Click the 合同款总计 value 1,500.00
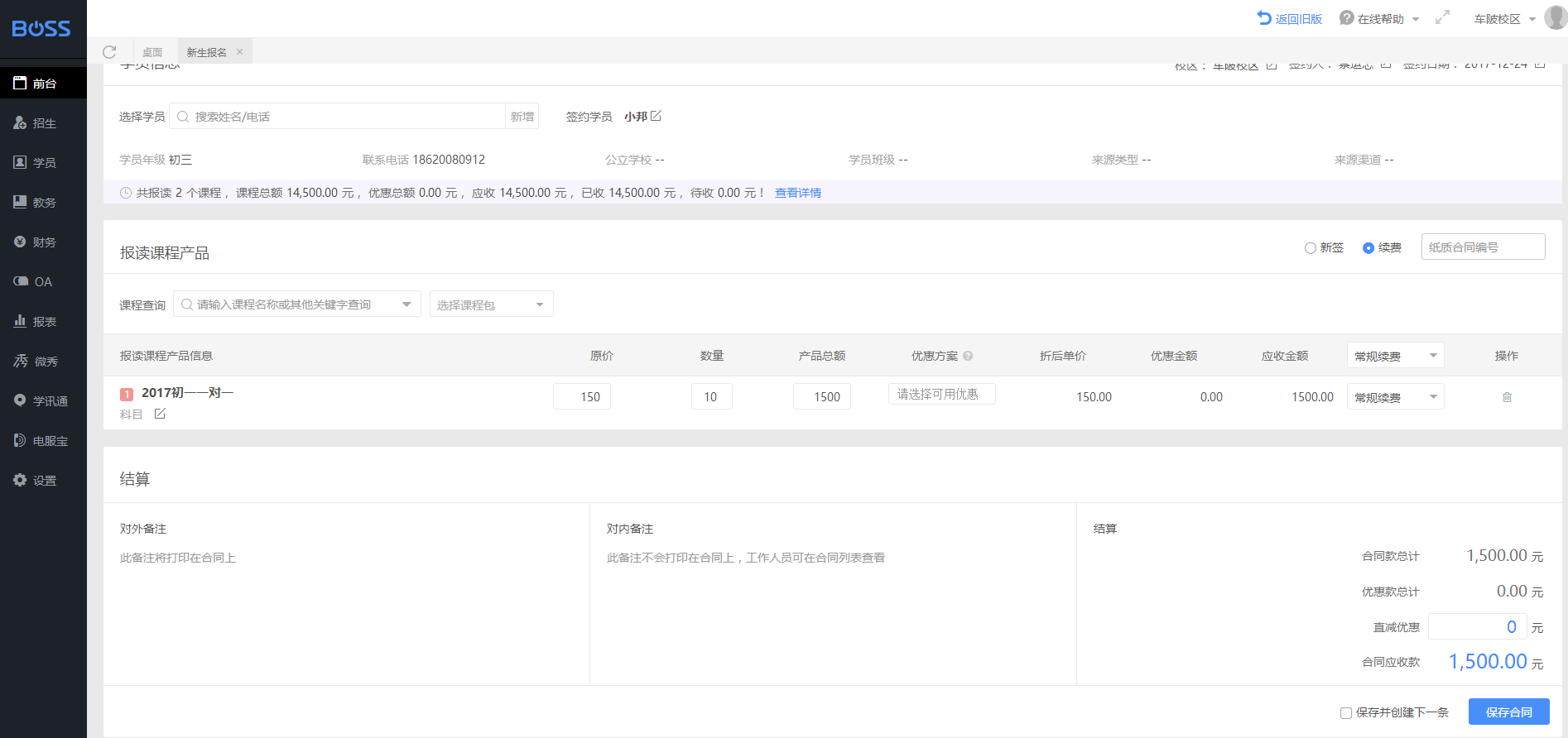This screenshot has height=738, width=1568. point(1497,555)
